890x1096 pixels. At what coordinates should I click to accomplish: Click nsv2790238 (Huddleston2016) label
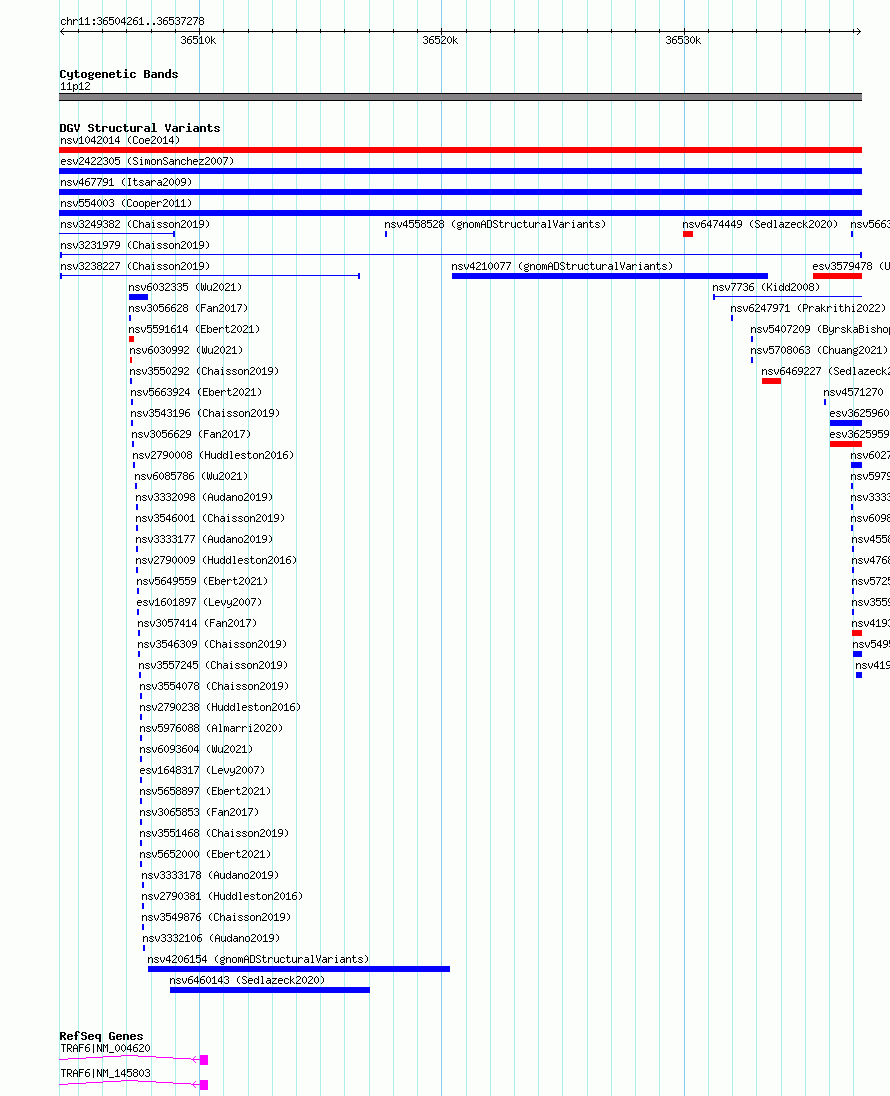(x=220, y=706)
